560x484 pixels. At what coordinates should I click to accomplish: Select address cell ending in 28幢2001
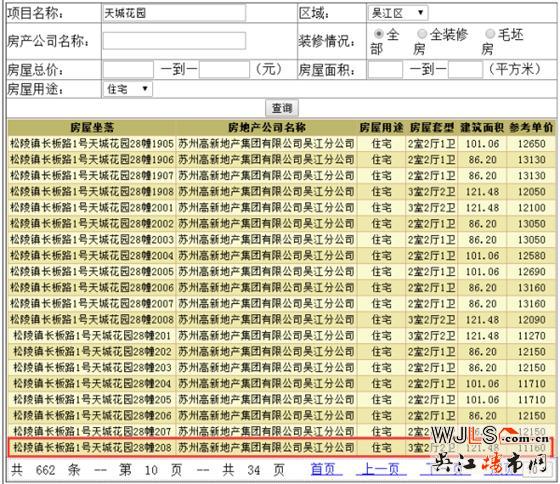tap(92, 208)
